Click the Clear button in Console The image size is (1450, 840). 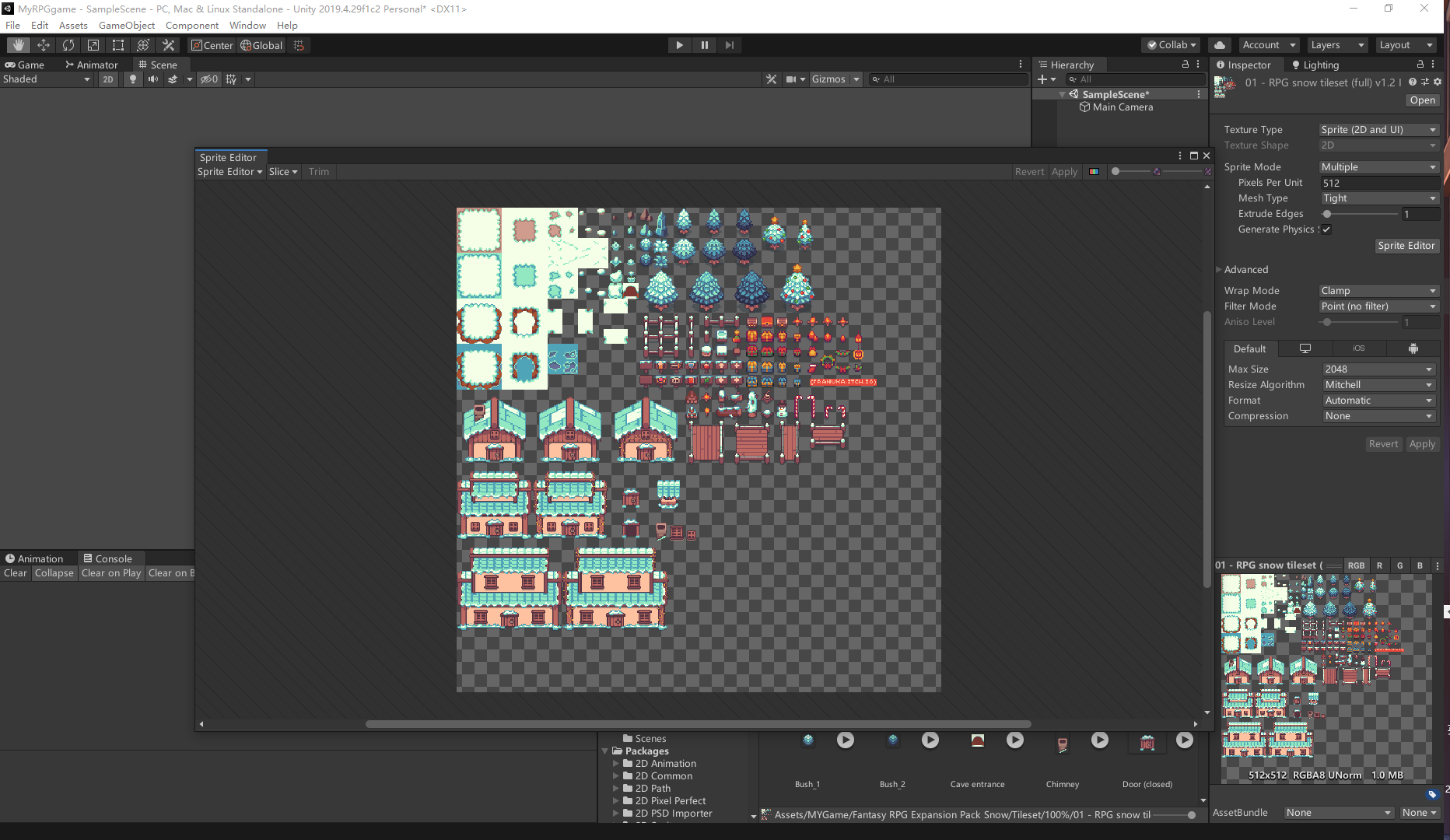click(x=15, y=573)
